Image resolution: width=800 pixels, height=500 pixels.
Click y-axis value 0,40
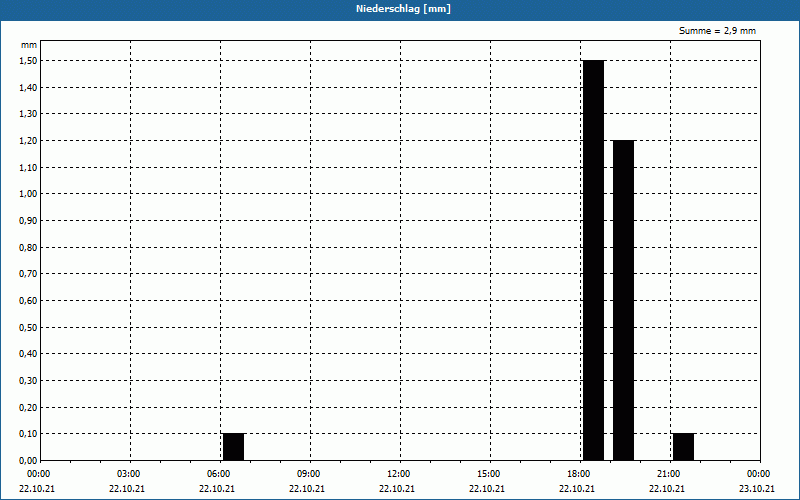(28, 354)
